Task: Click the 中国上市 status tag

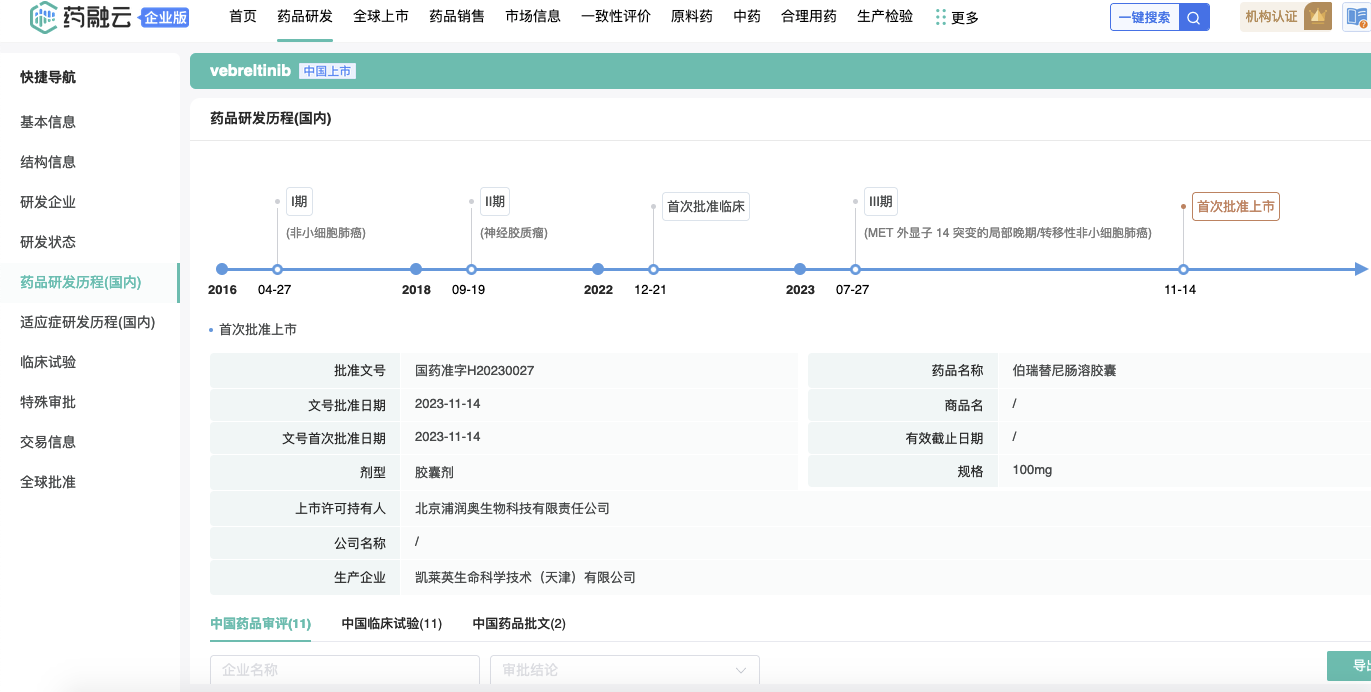Action: click(x=328, y=71)
